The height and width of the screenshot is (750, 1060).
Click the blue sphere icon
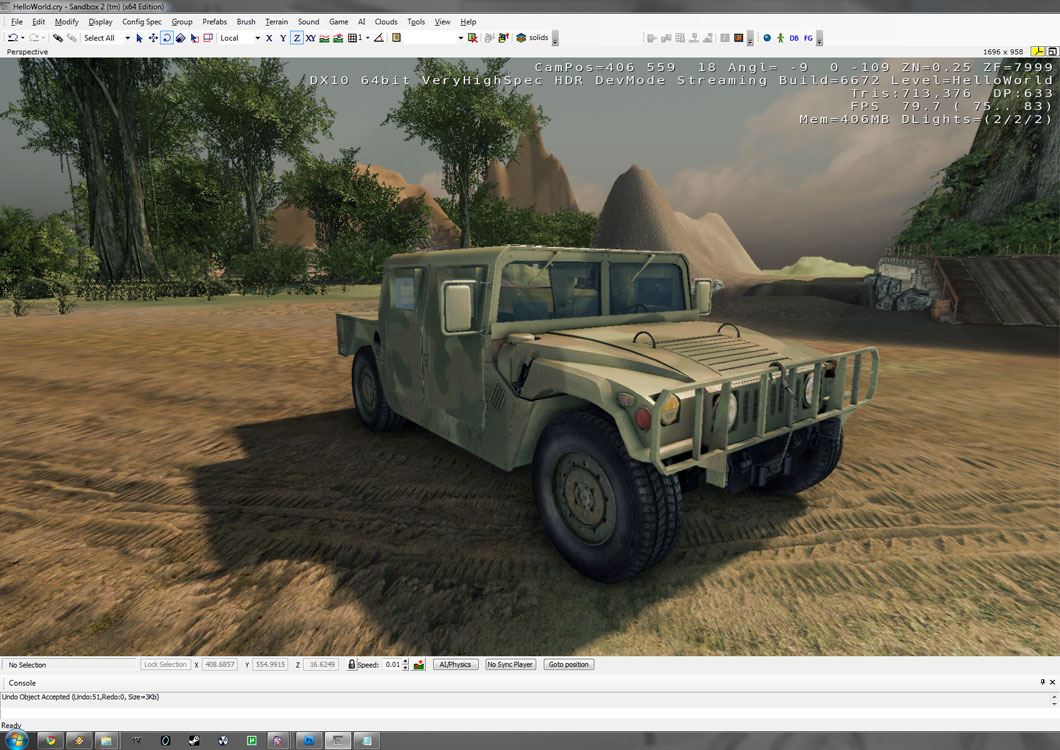767,38
